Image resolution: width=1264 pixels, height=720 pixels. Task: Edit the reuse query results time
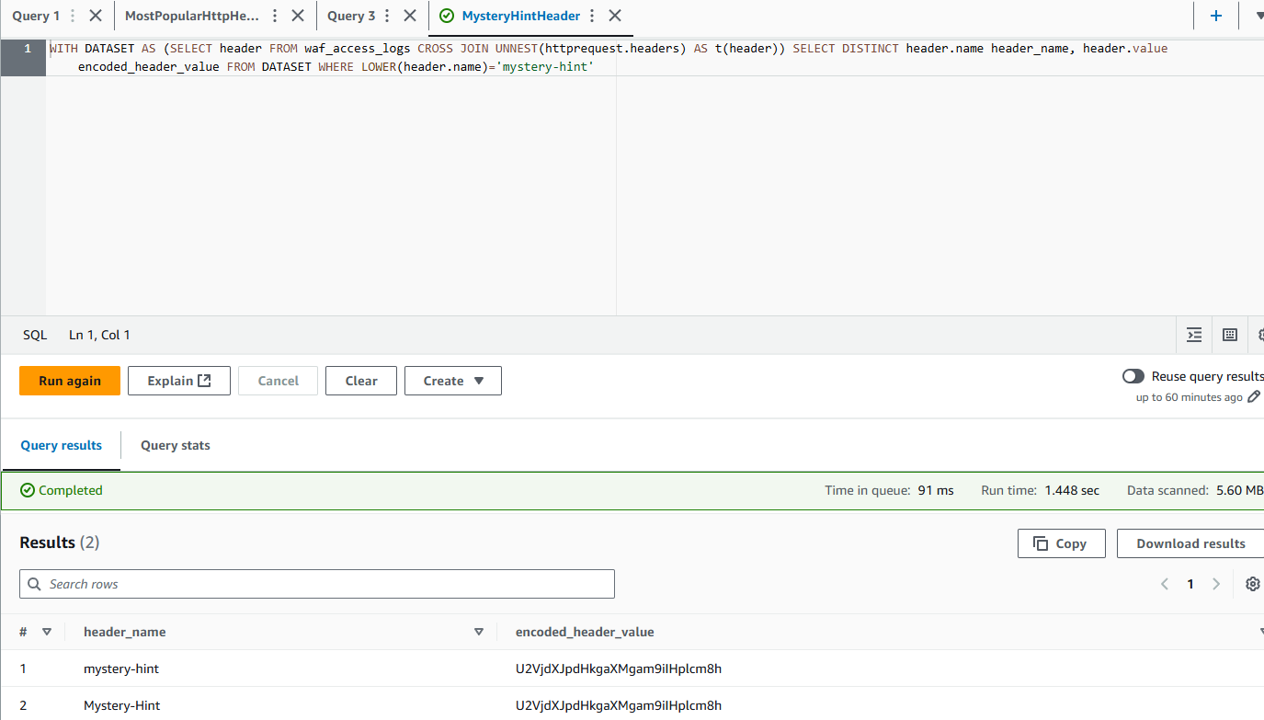click(x=1254, y=397)
